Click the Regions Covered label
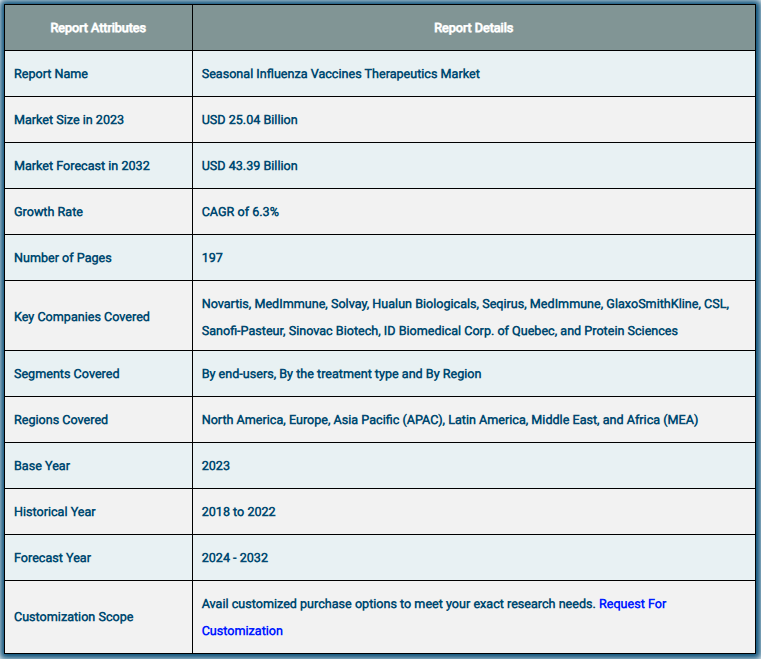This screenshot has height=659, width=761. coord(61,420)
